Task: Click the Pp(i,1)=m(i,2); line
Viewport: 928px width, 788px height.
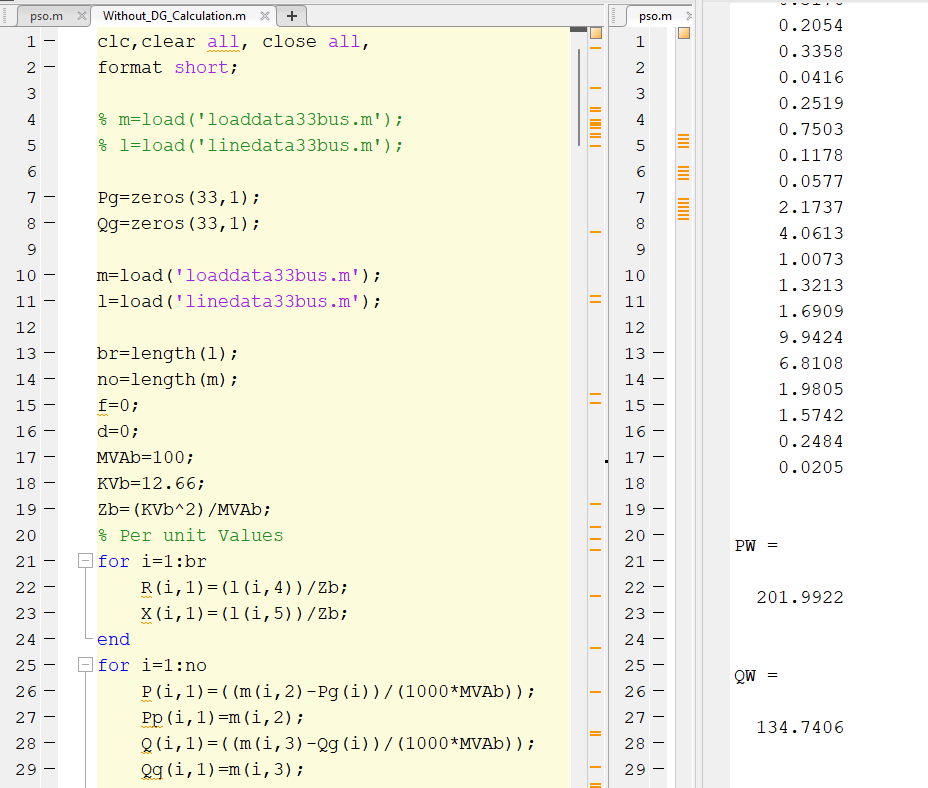Action: 223,718
